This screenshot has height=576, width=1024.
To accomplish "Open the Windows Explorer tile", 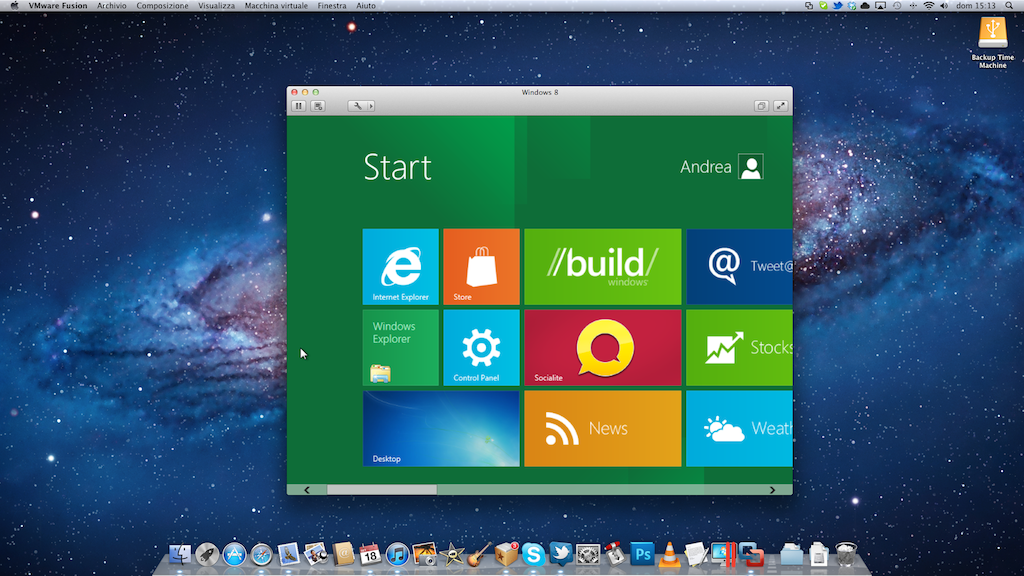I will click(x=400, y=347).
